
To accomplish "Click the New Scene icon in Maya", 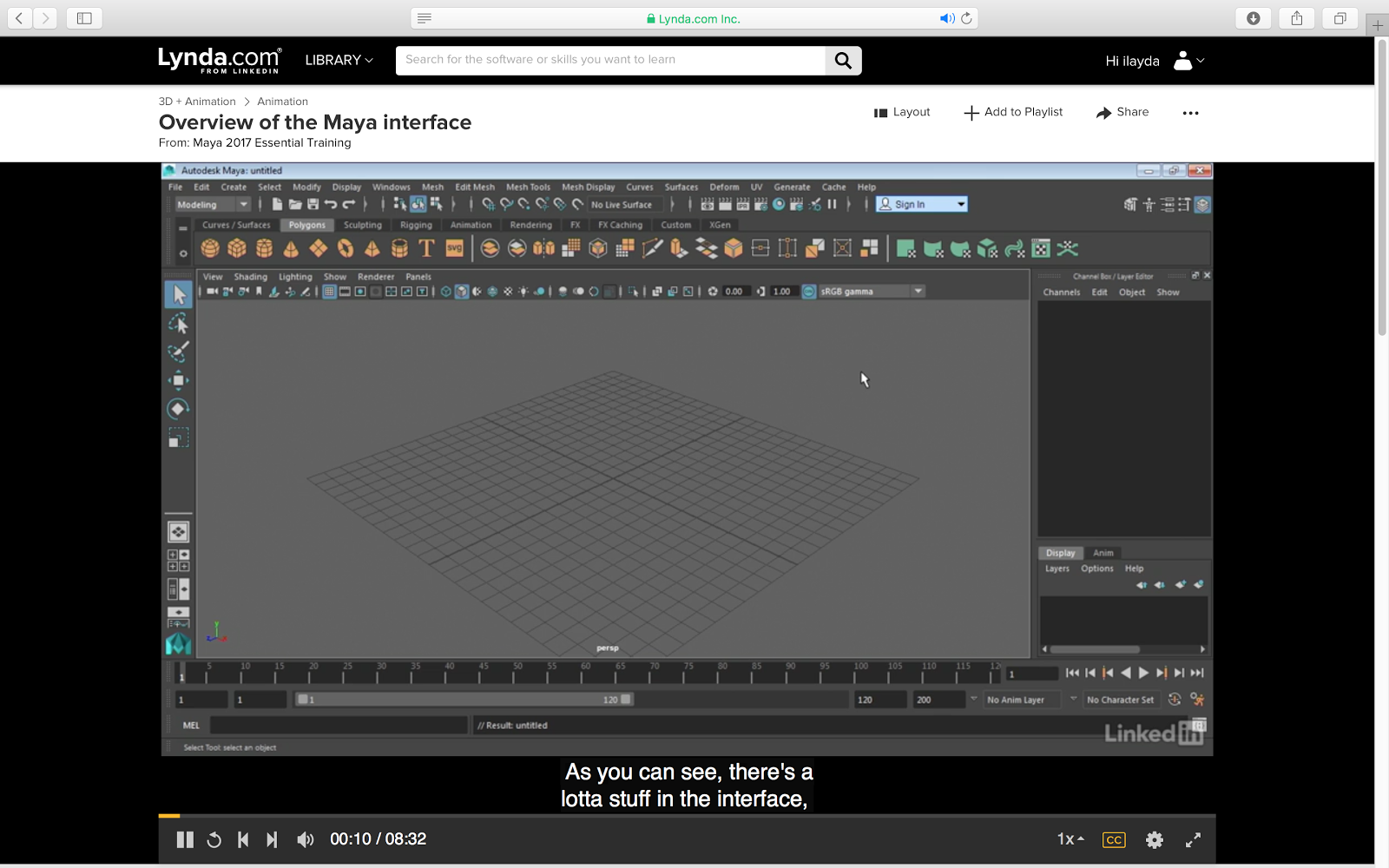I will click(x=277, y=204).
